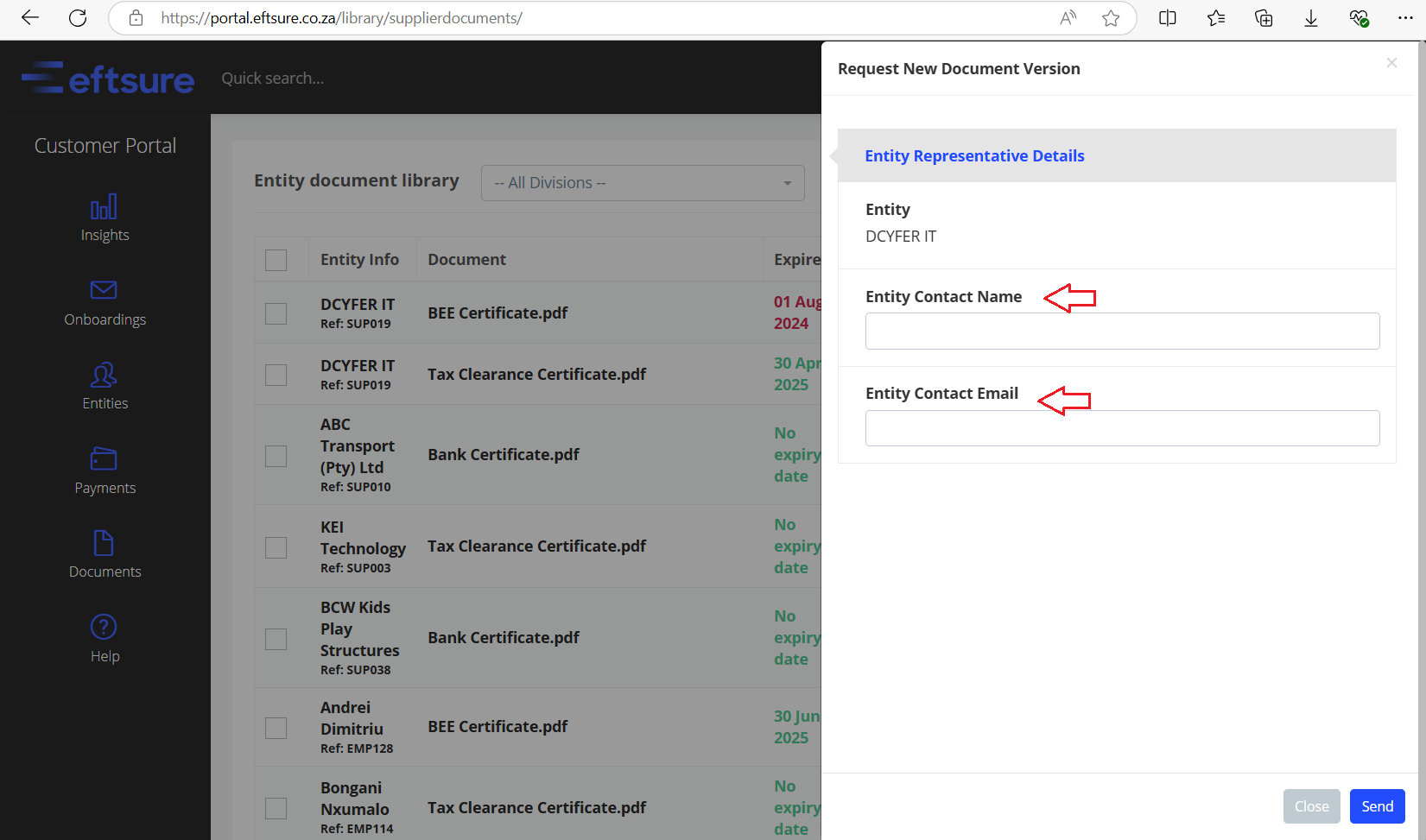1426x840 pixels.
Task: Open browser downloads arrow icon
Action: pyautogui.click(x=1311, y=18)
